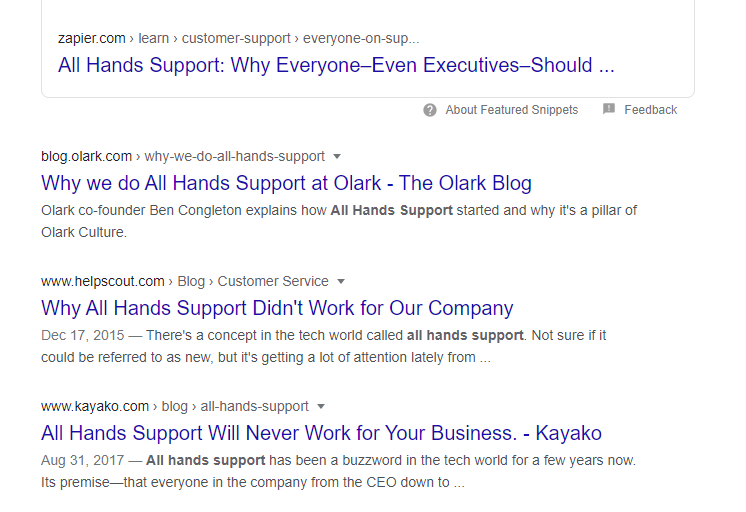Click the About Featured Snippets question mark icon
This screenshot has width=746, height=512.
click(430, 110)
